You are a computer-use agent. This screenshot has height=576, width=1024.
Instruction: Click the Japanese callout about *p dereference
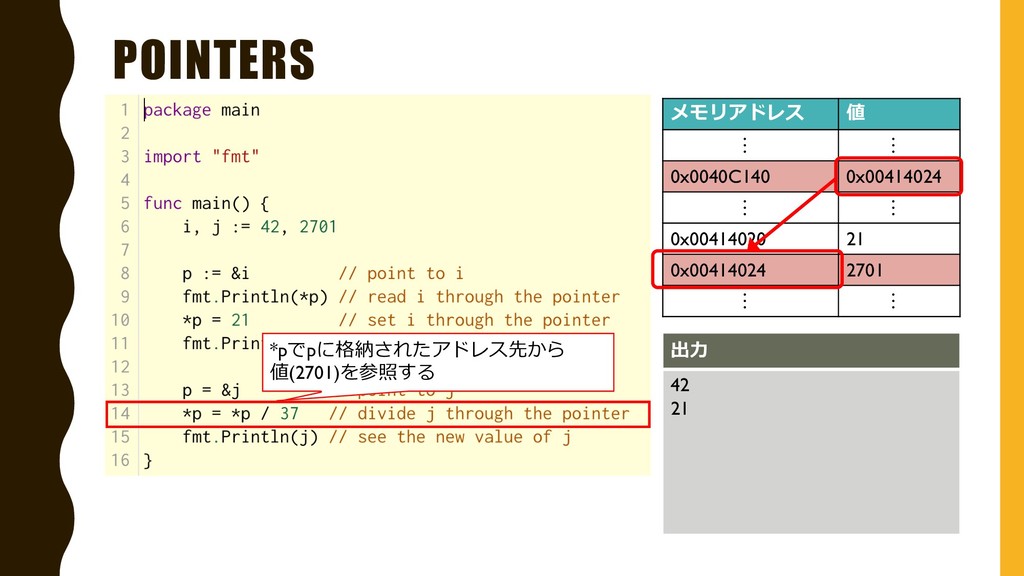(438, 362)
